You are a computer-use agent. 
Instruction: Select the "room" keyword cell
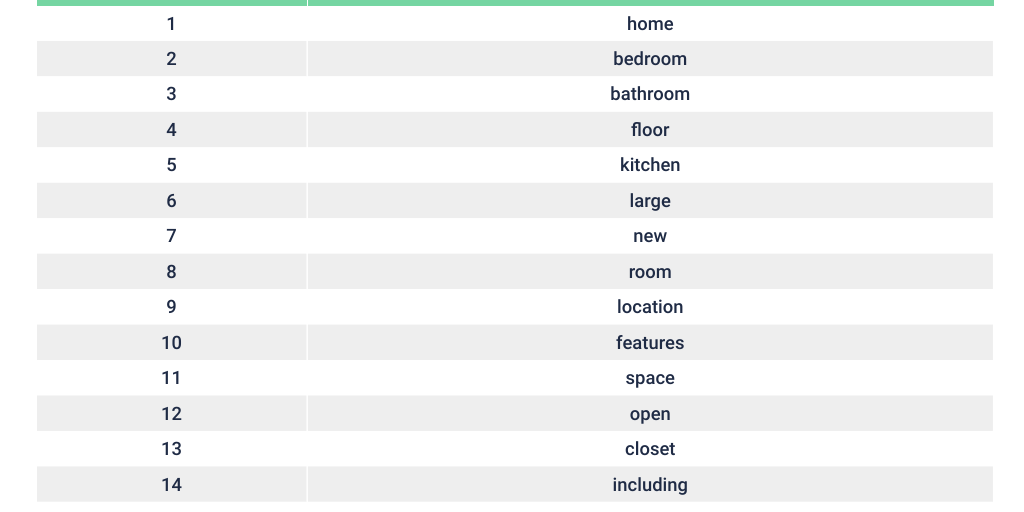[x=650, y=272]
